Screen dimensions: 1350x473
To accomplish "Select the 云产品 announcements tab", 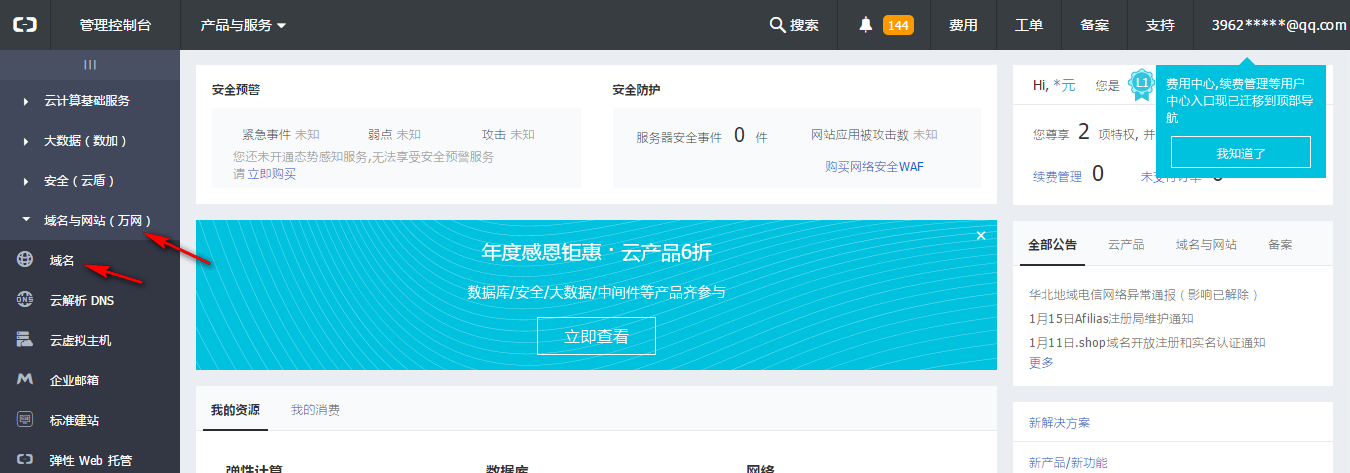I will 1126,244.
